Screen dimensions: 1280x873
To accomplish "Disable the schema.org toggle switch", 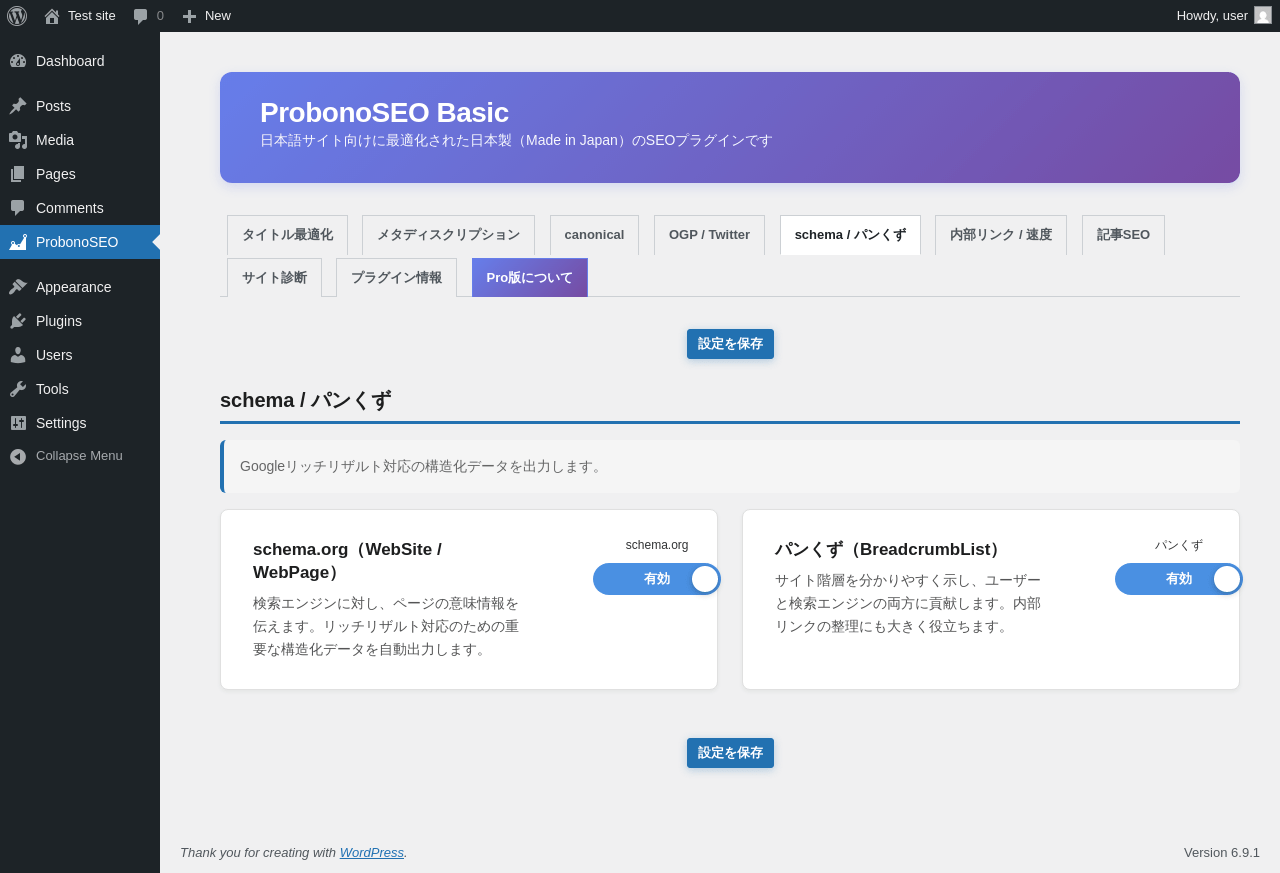I will (x=656, y=579).
